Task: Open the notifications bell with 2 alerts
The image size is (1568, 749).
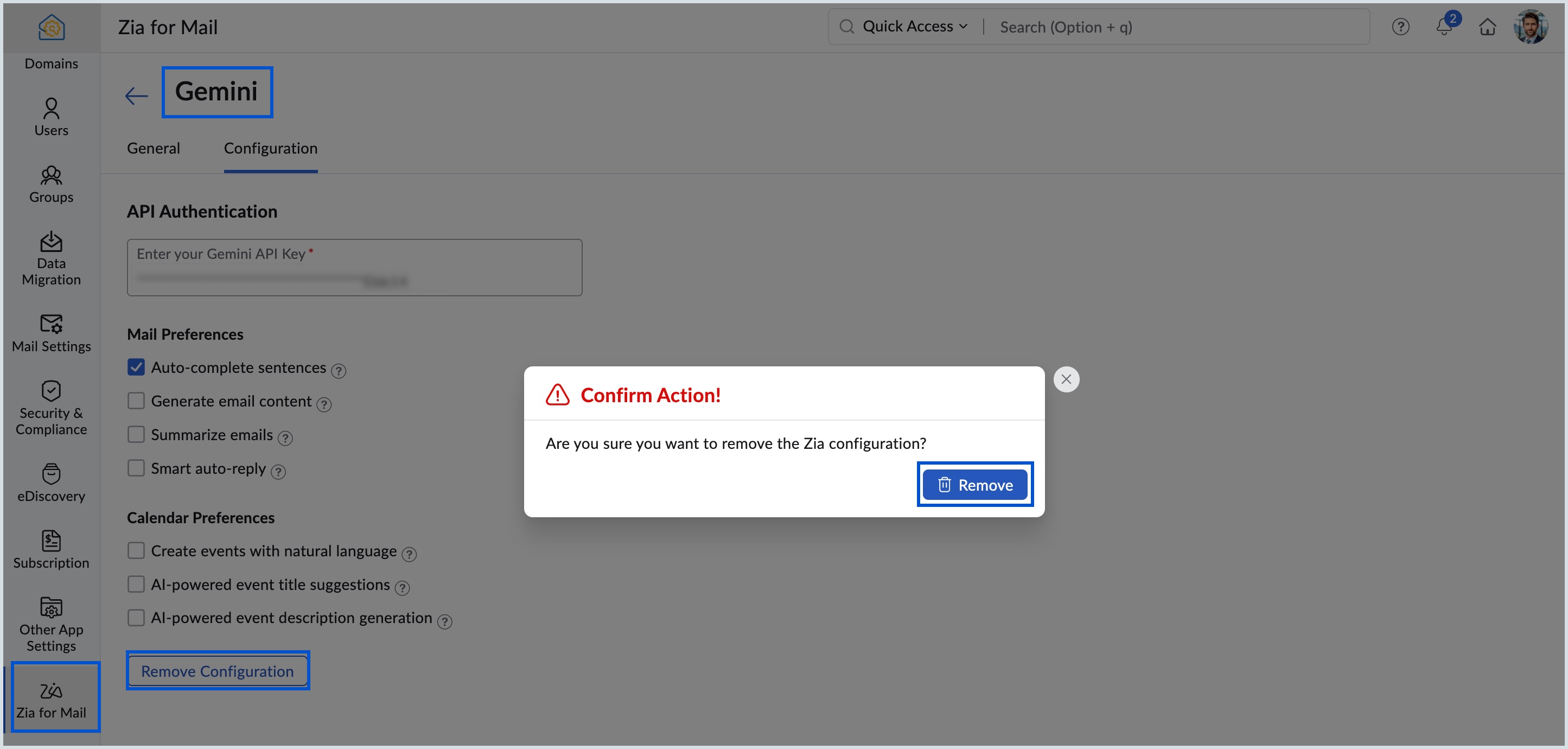Action: (x=1444, y=27)
